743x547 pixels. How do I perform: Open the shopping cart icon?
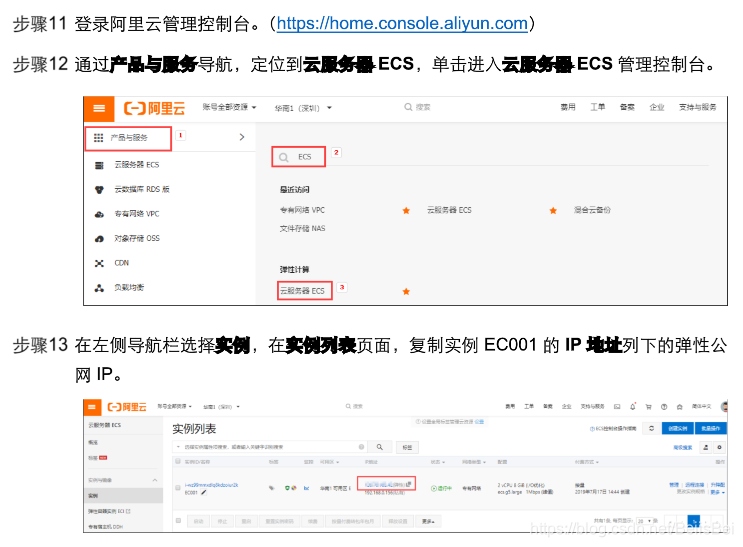[648, 407]
